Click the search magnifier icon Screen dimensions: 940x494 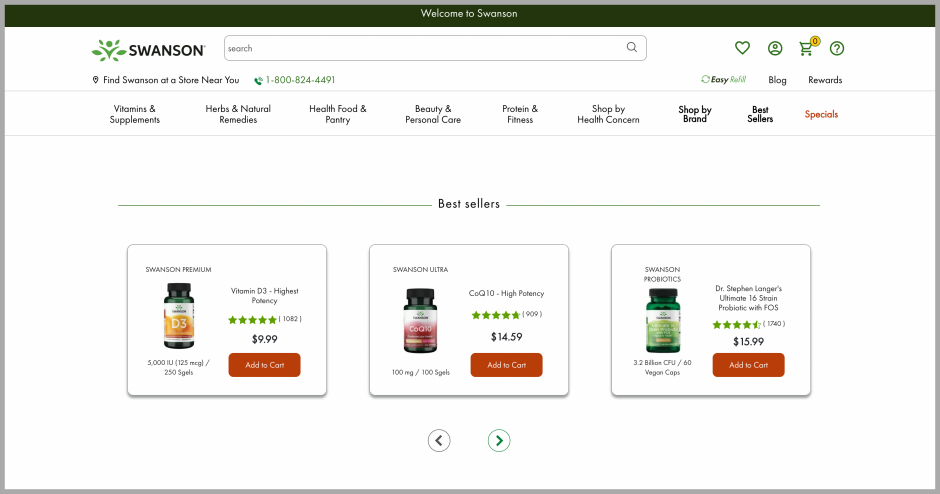(632, 47)
